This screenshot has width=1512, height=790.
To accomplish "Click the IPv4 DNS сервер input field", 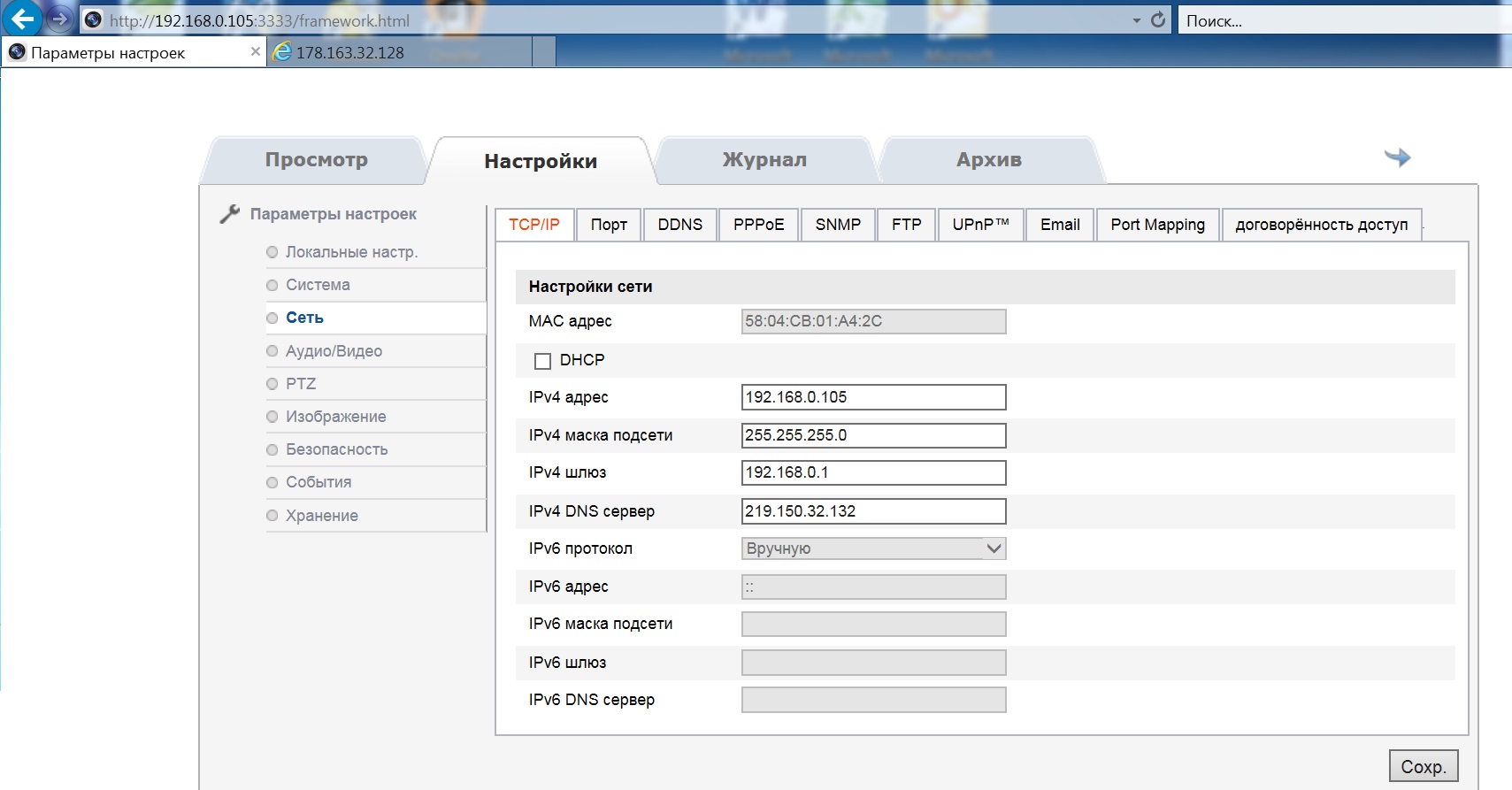I will click(873, 511).
